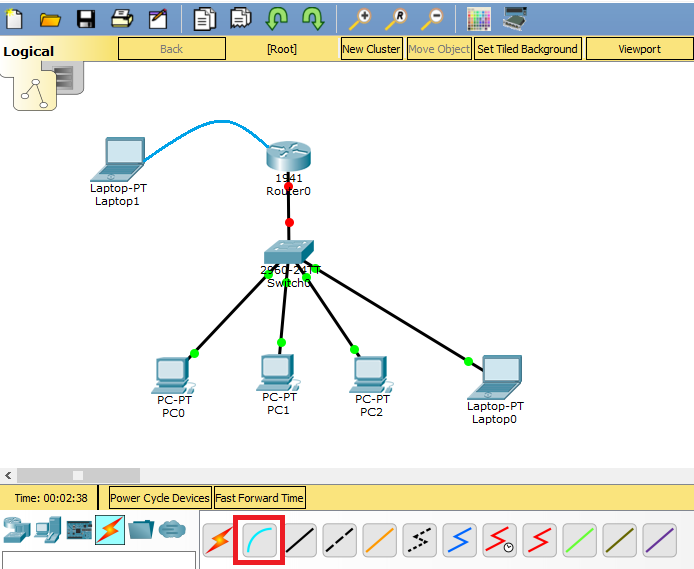
Task: Open the Print dialog via printer icon
Action: (122, 19)
